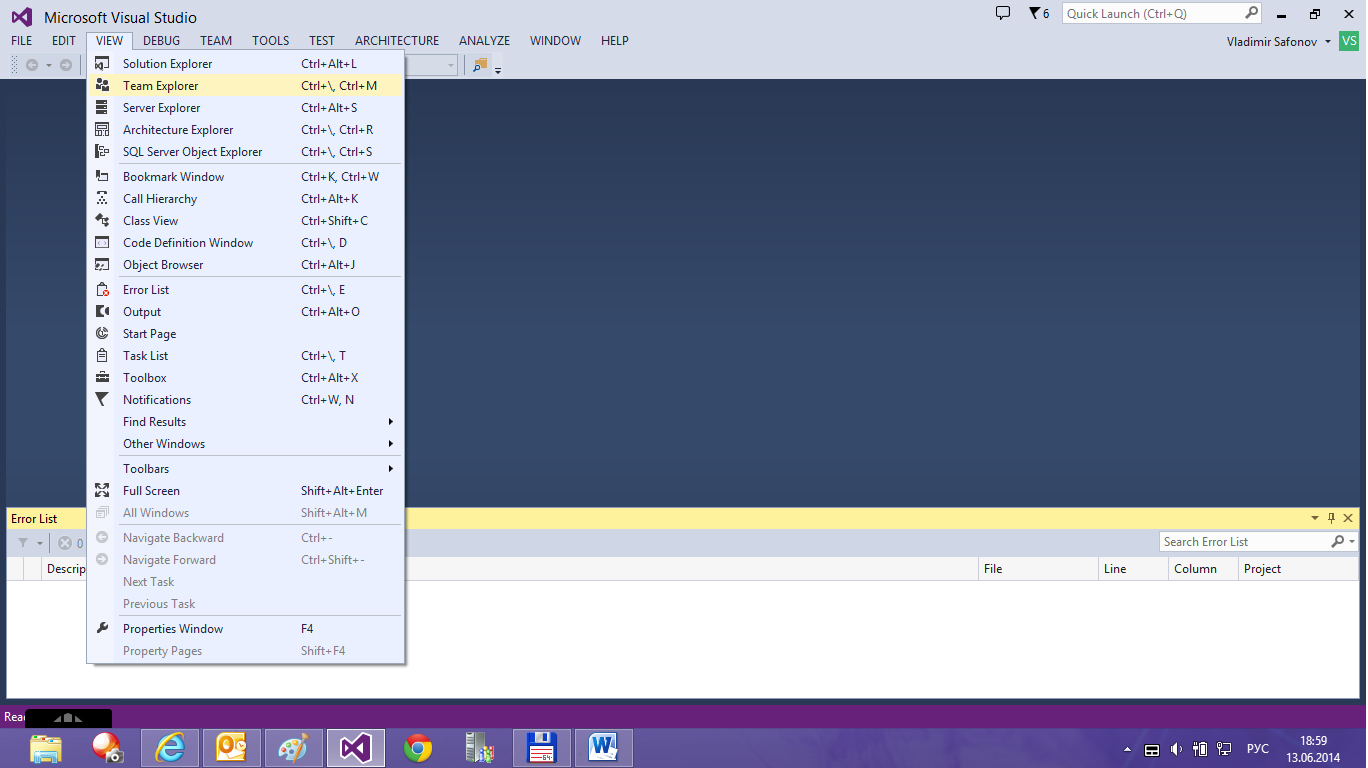Open the Search Error List options dropdown
1368x768 pixels.
click(x=1352, y=542)
